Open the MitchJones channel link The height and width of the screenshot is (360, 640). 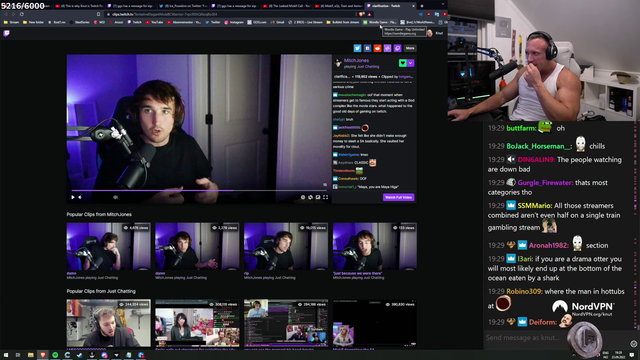[356, 60]
